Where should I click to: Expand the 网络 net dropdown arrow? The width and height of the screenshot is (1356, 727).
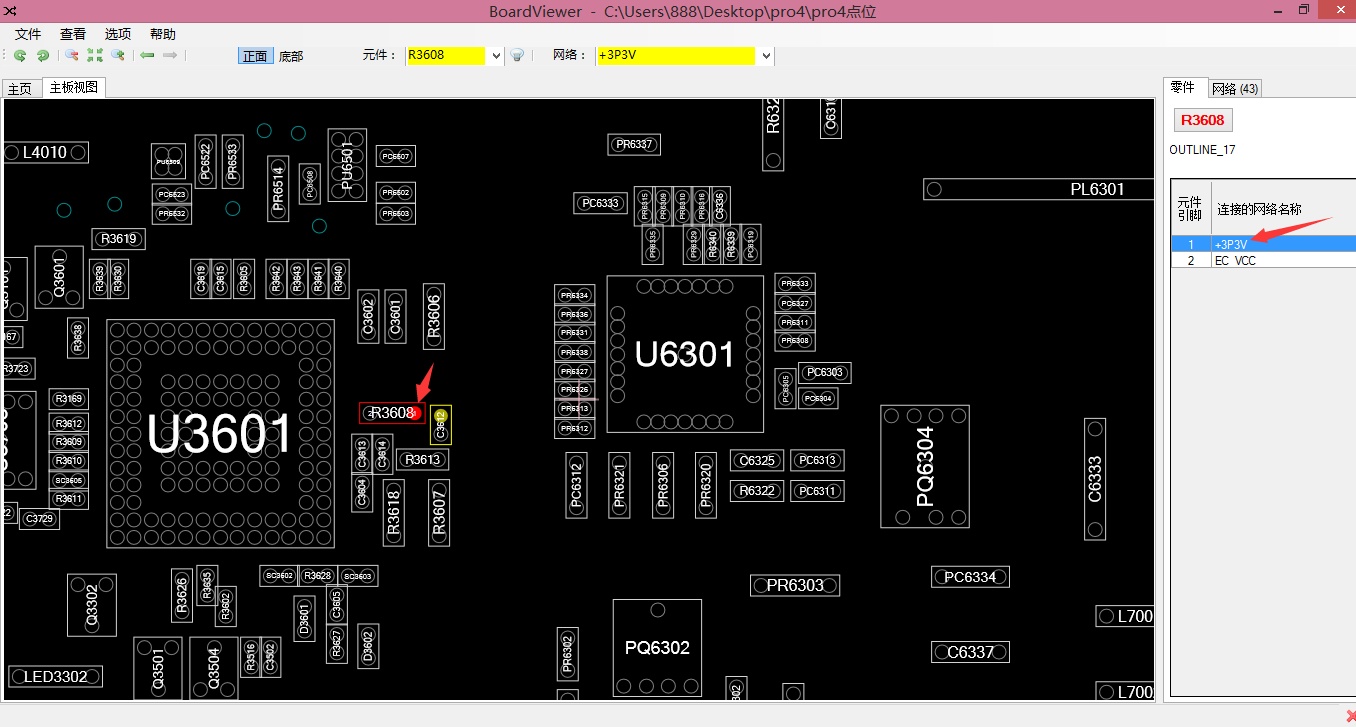766,56
